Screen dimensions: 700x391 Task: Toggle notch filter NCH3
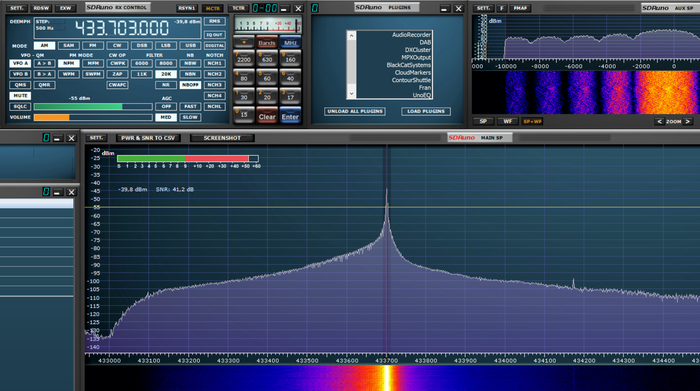point(215,85)
